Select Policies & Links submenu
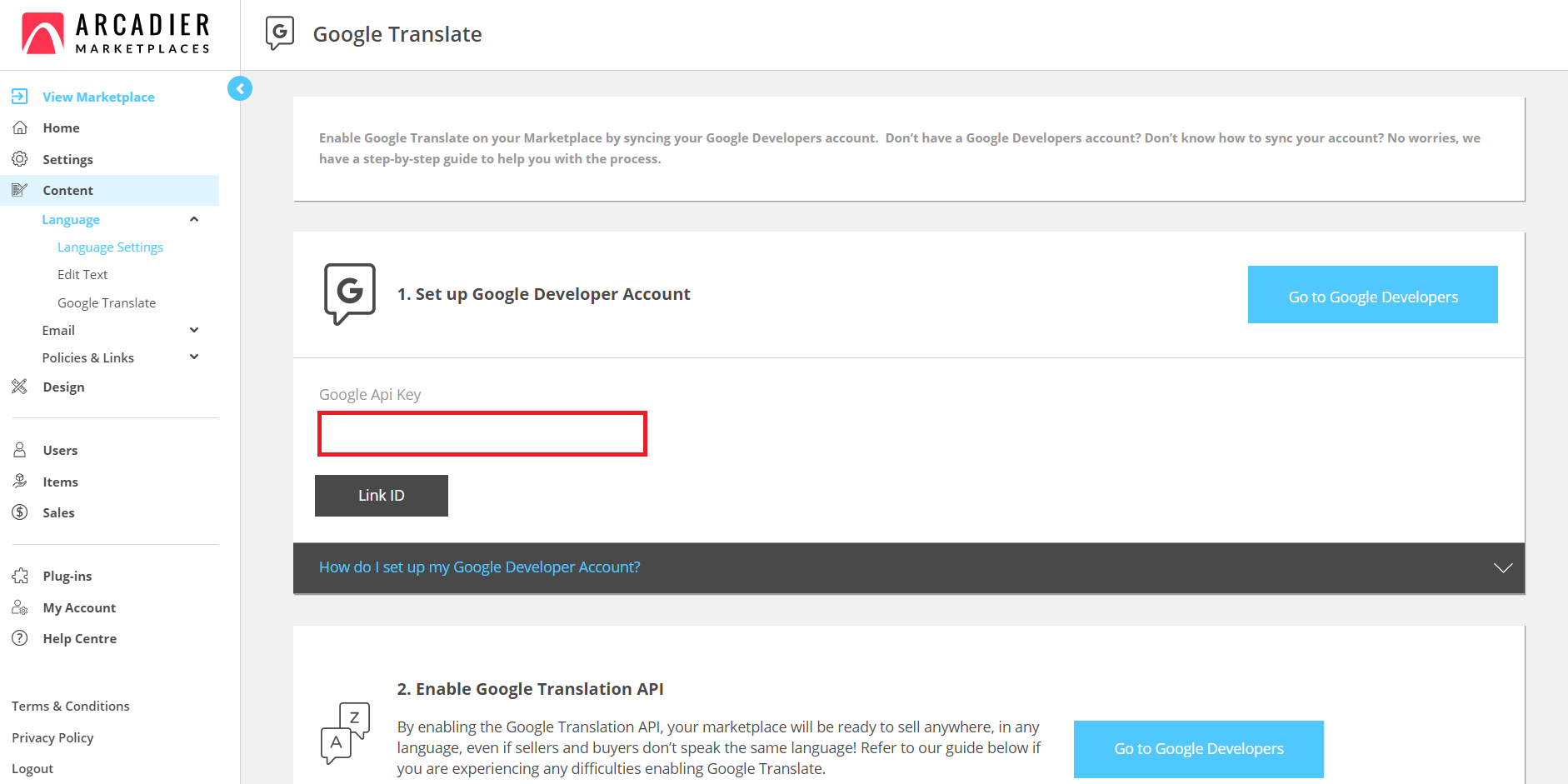This screenshot has width=1568, height=784. coord(87,357)
